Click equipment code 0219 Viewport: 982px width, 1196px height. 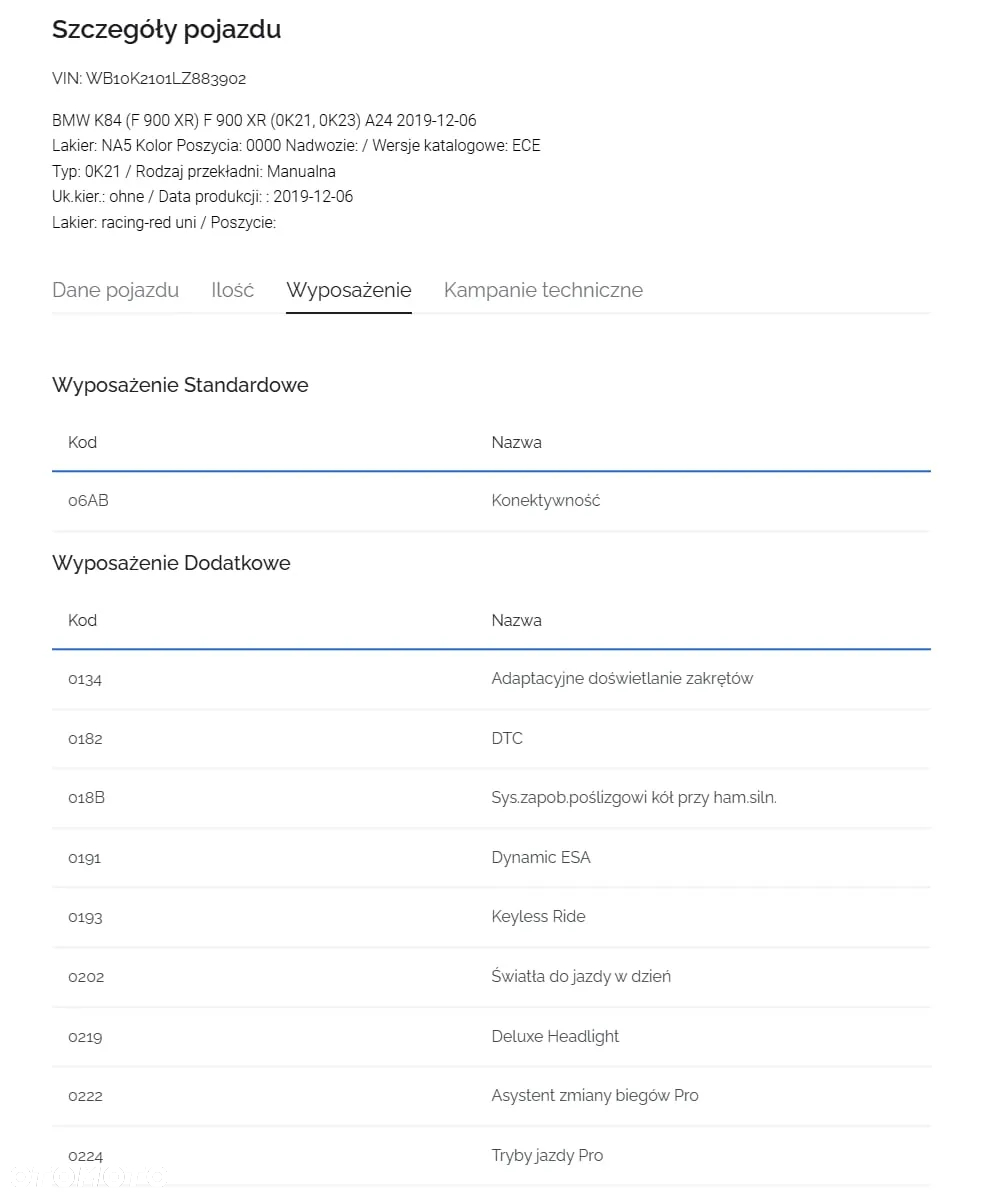85,1037
